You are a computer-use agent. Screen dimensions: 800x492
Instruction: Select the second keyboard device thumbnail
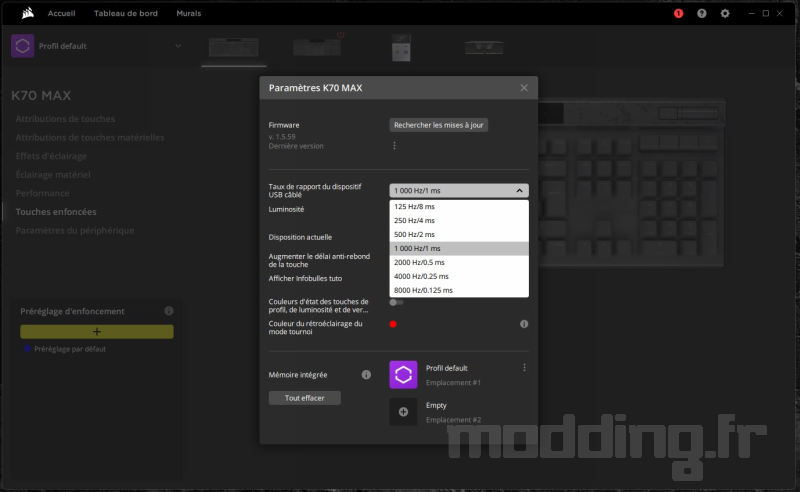317,47
